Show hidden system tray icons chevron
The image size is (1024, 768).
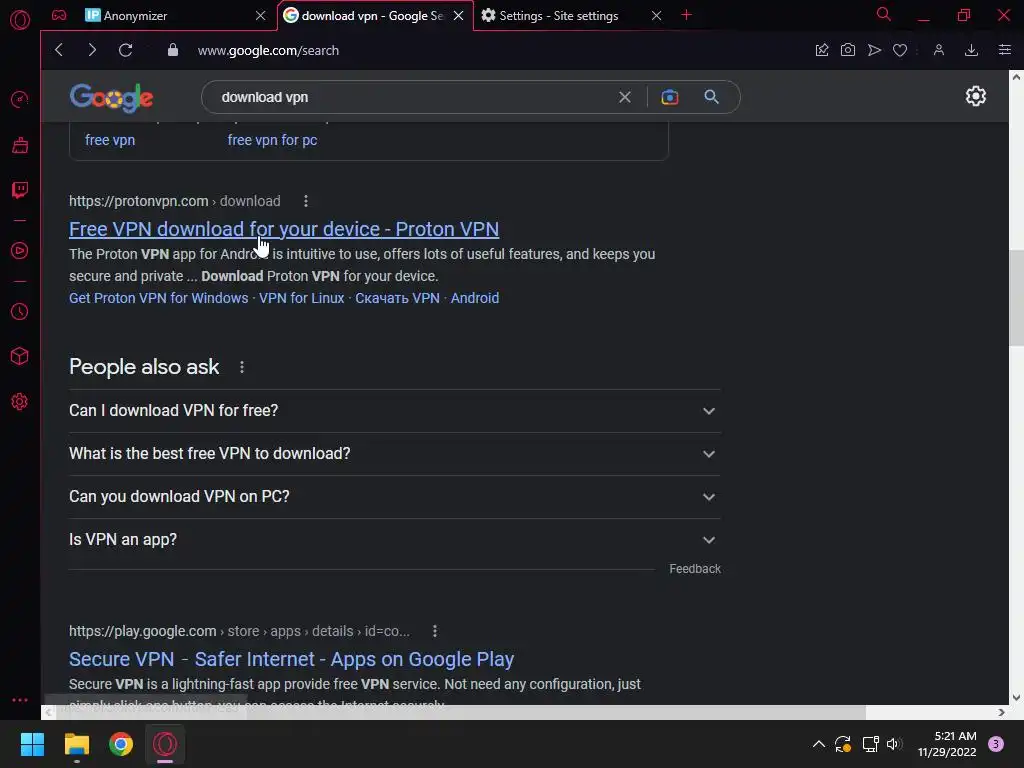[818, 744]
